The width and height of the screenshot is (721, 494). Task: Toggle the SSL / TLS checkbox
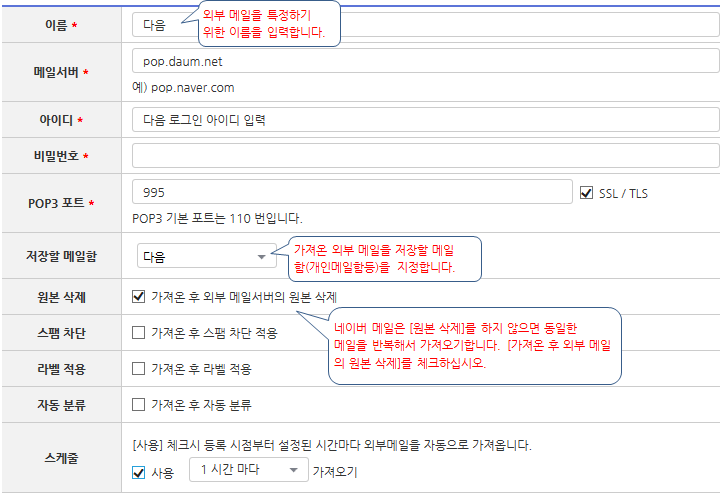pyautogui.click(x=587, y=193)
